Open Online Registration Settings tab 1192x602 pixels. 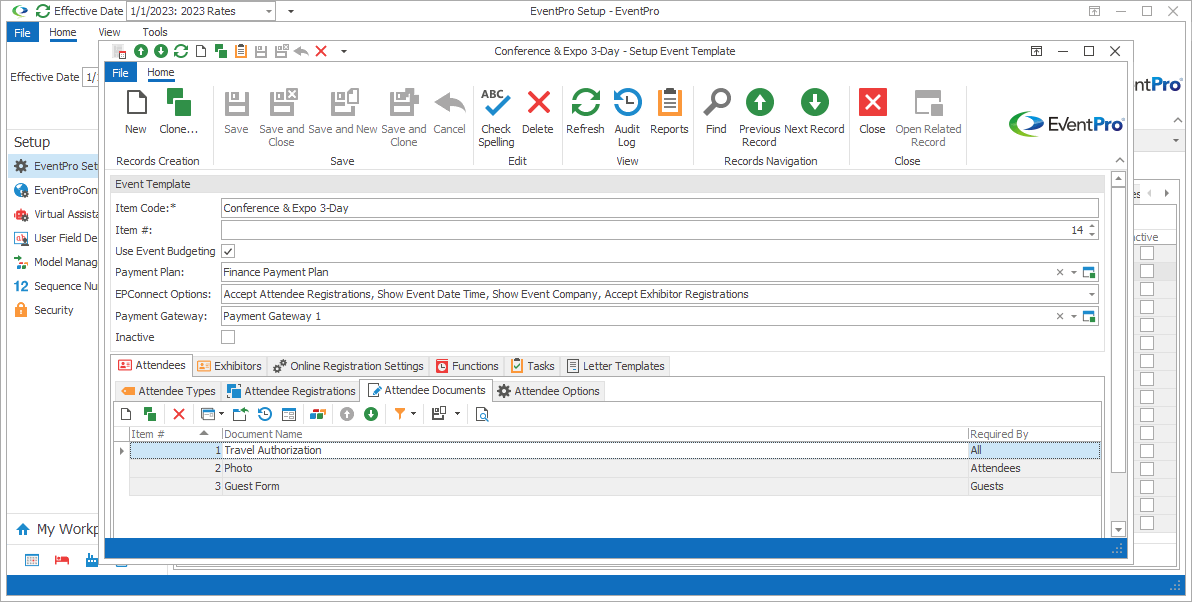point(349,366)
